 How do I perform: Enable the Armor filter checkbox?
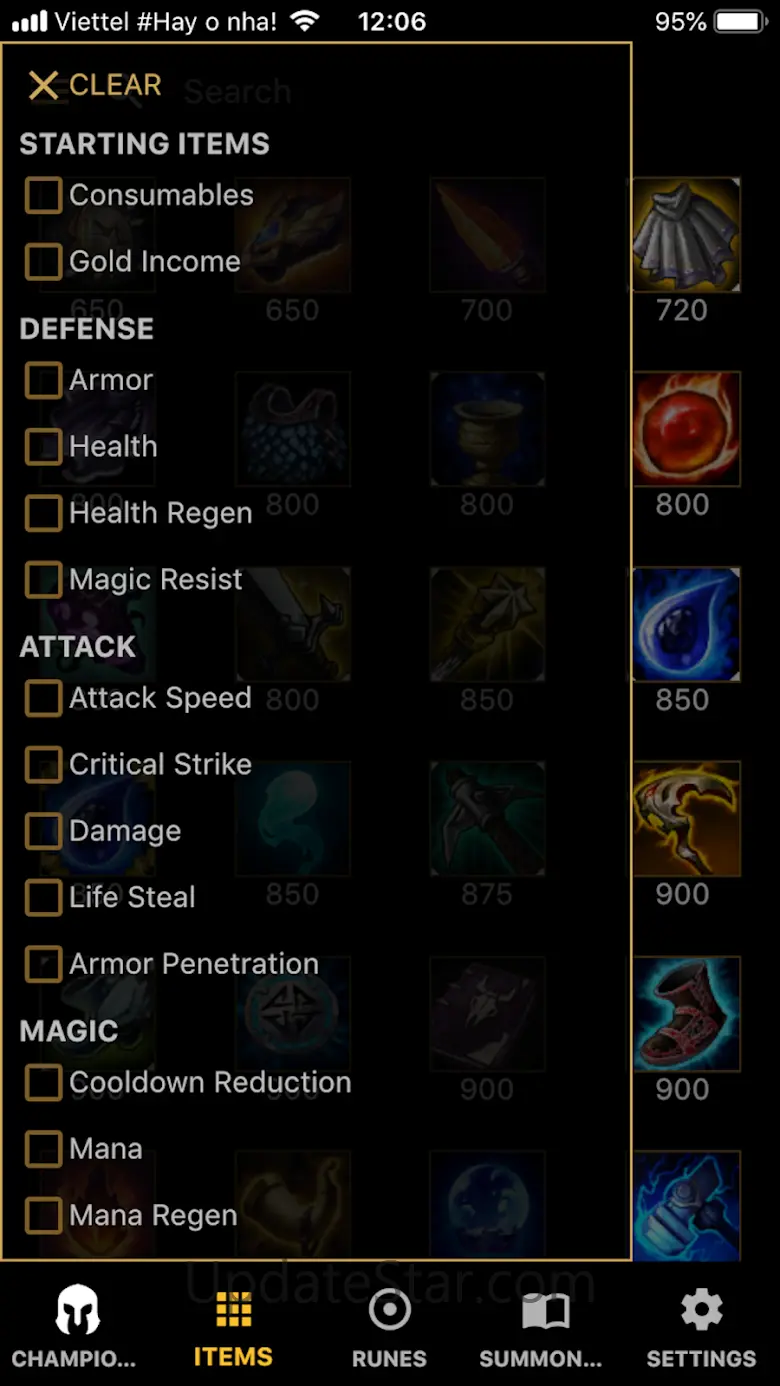pyautogui.click(x=43, y=380)
